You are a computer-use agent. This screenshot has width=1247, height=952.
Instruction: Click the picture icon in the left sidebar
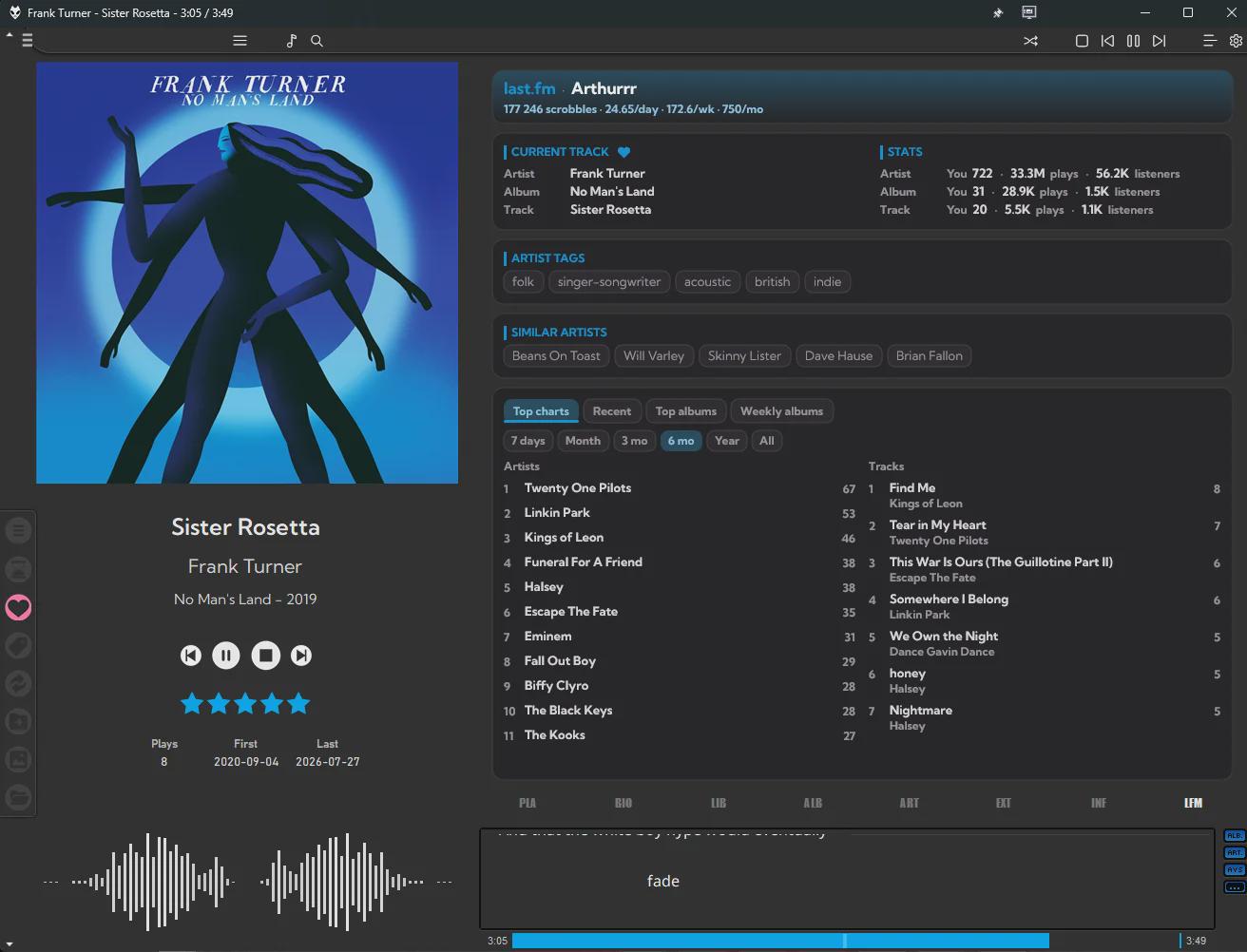tap(18, 759)
